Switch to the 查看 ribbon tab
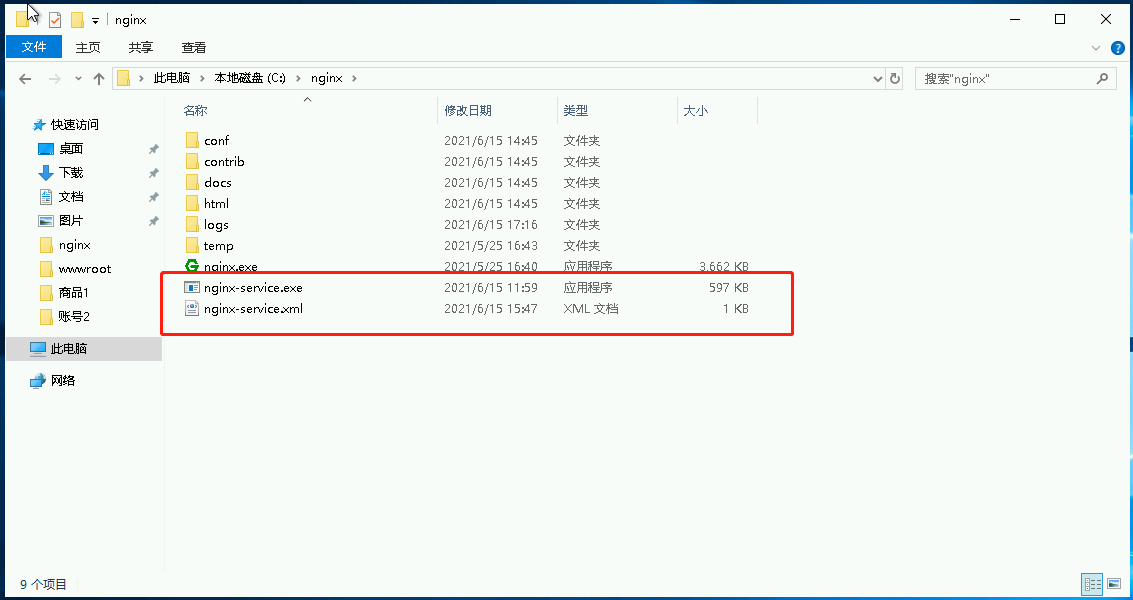The height and width of the screenshot is (600, 1133). coord(194,47)
